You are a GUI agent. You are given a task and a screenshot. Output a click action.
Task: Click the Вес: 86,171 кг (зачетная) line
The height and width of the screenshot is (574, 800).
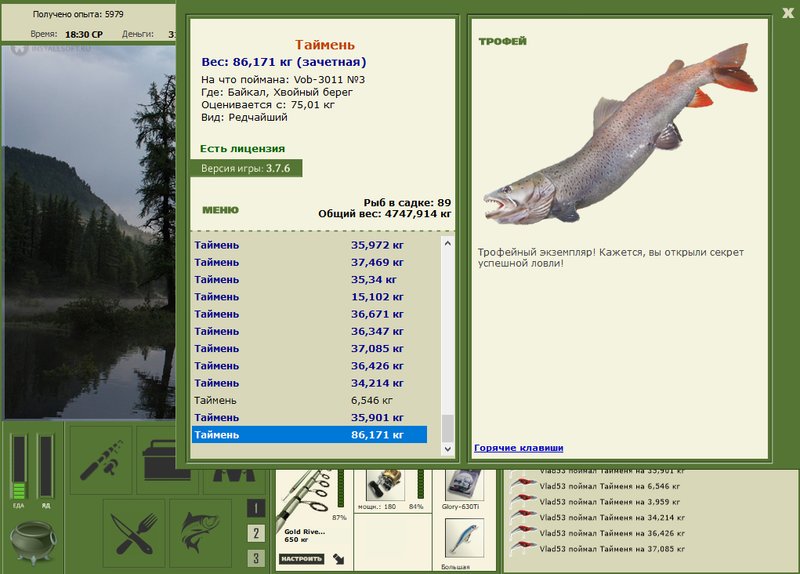284,62
